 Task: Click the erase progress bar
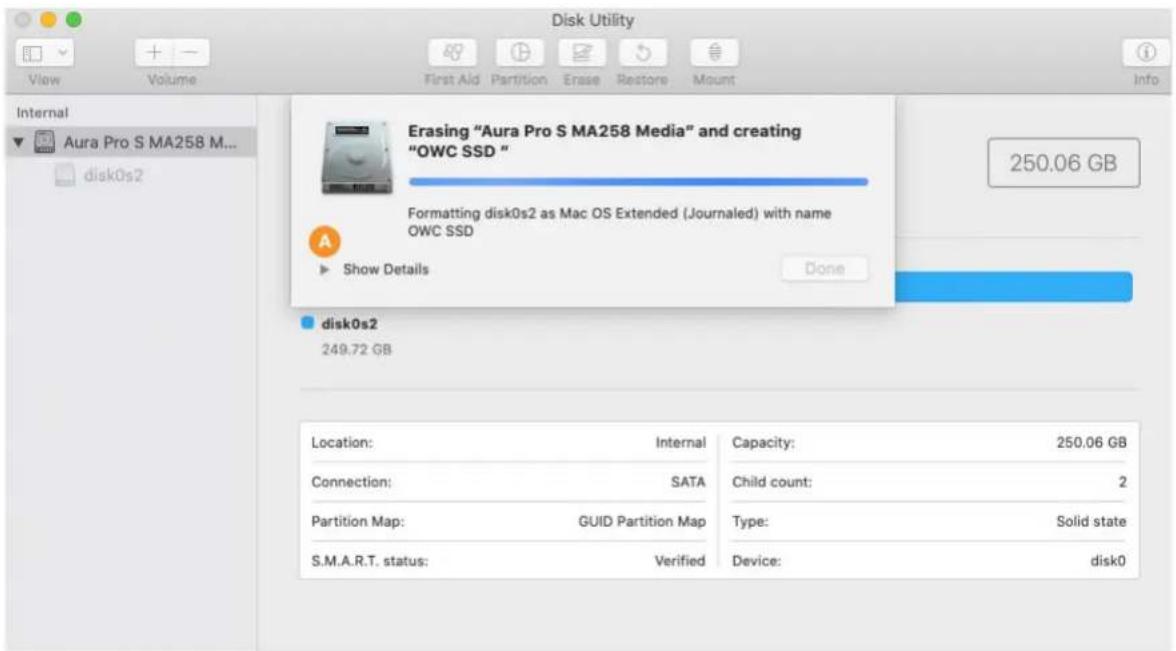[x=638, y=182]
